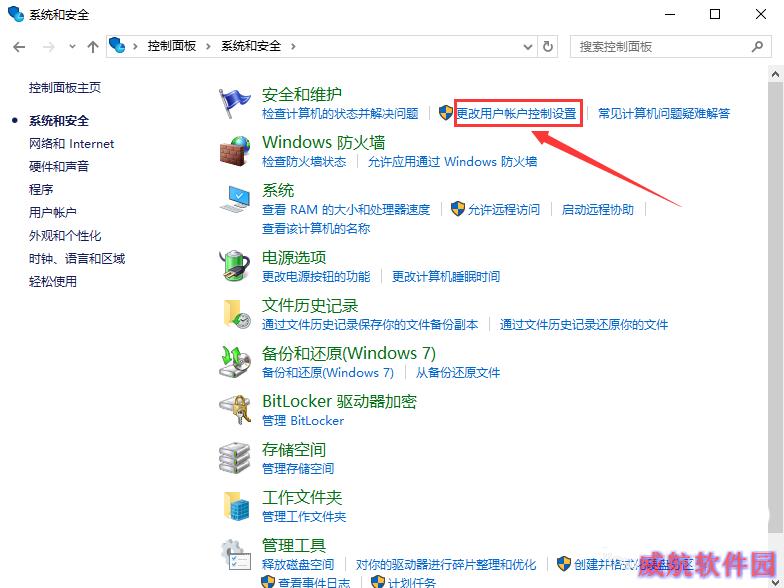The width and height of the screenshot is (784, 588).
Task: Open 用户帐户 category in sidebar
Action: click(x=52, y=212)
